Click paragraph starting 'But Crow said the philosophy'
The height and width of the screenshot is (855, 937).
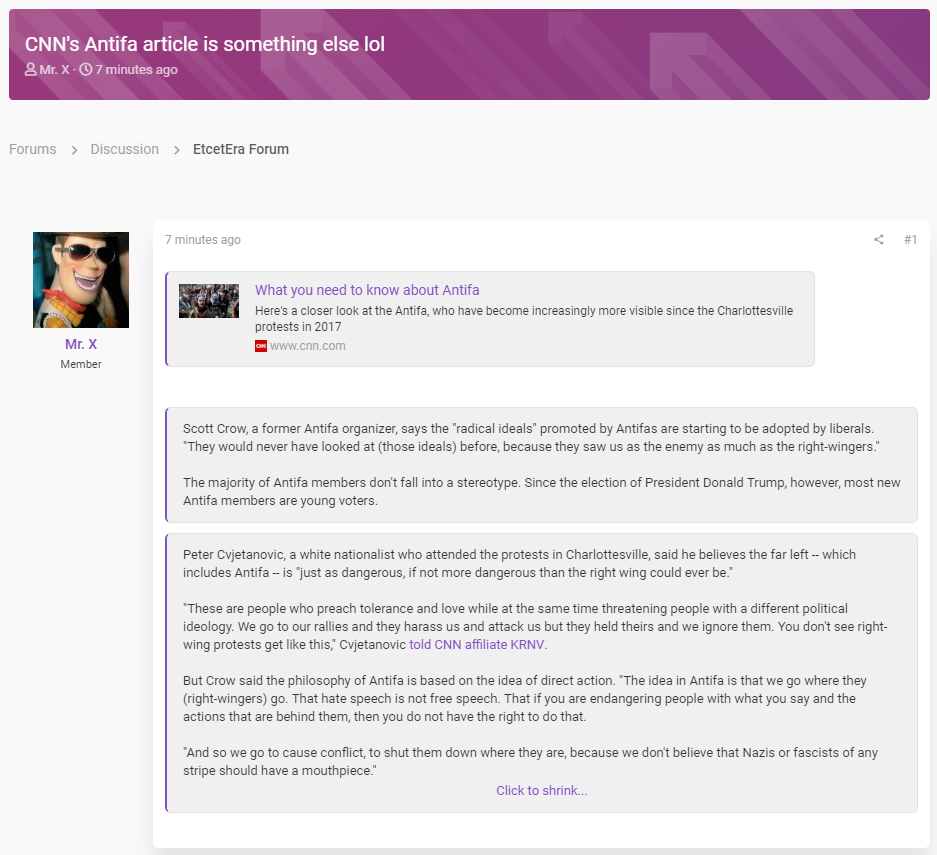click(x=525, y=698)
